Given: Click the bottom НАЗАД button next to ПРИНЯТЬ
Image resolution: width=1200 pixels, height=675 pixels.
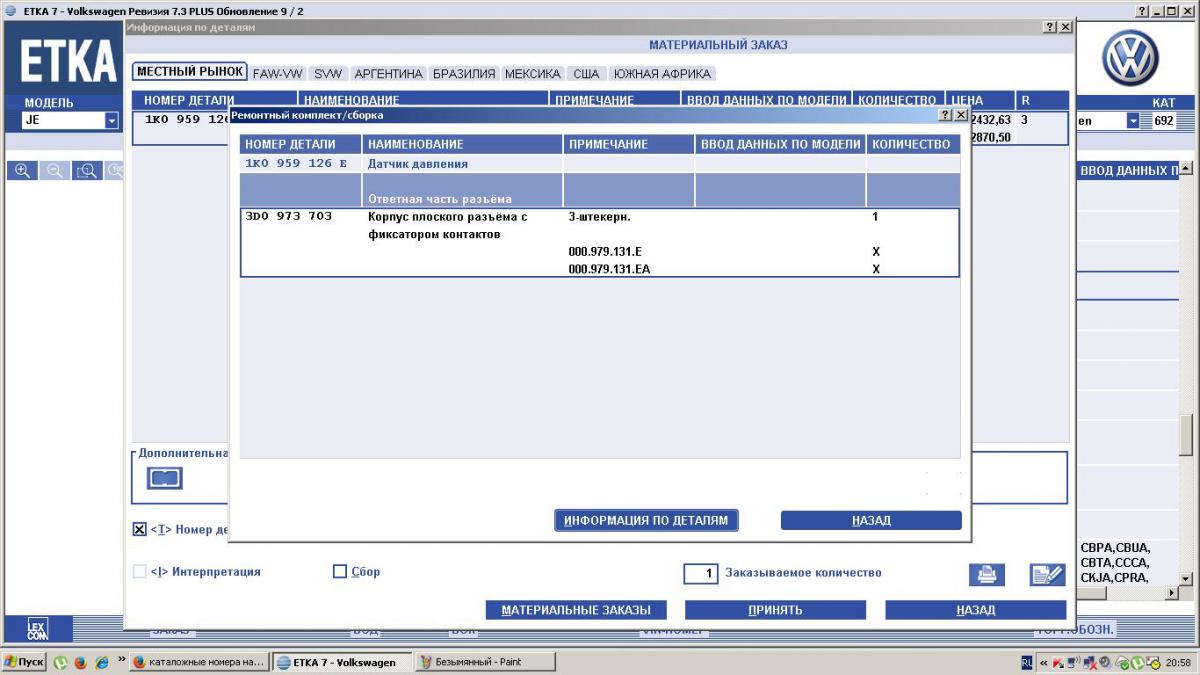Looking at the screenshot, I should [x=976, y=610].
